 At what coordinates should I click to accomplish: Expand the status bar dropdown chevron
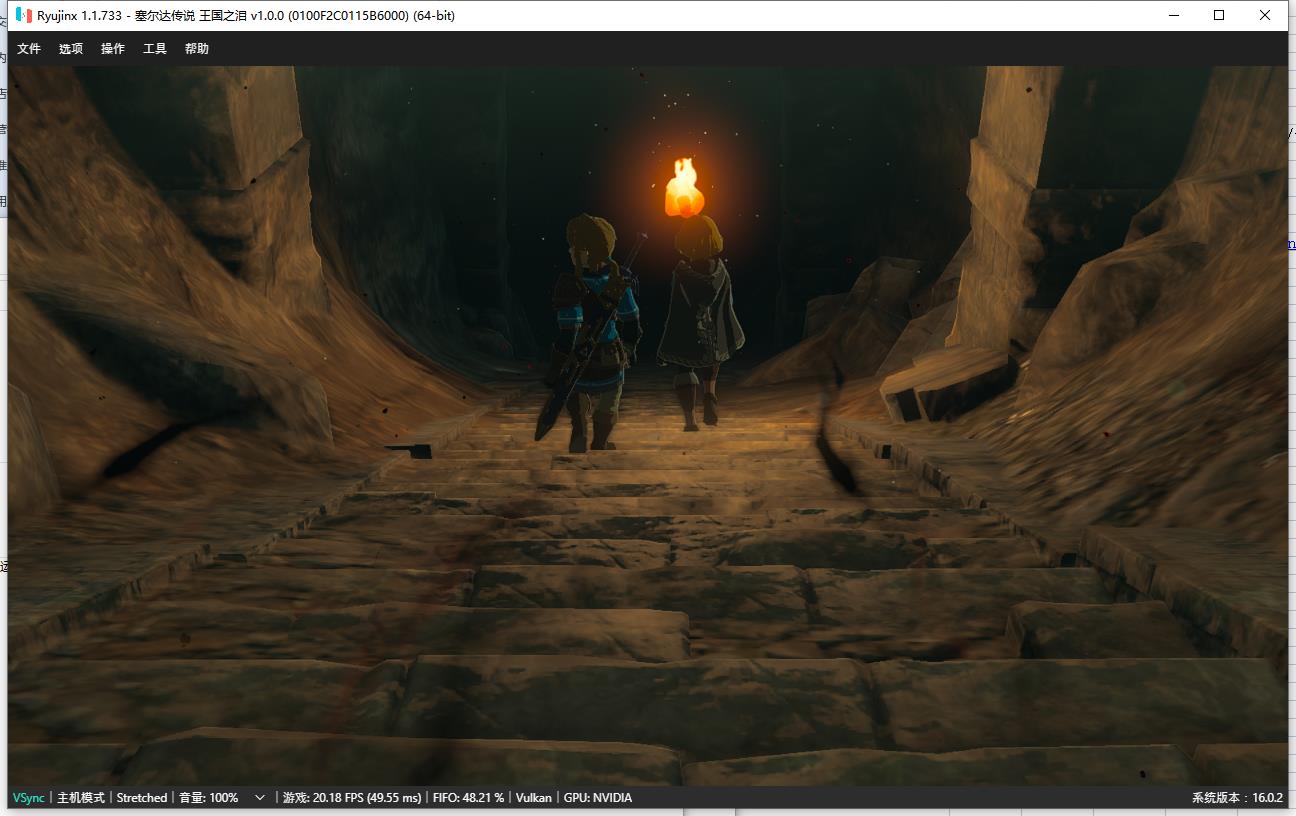[x=260, y=797]
